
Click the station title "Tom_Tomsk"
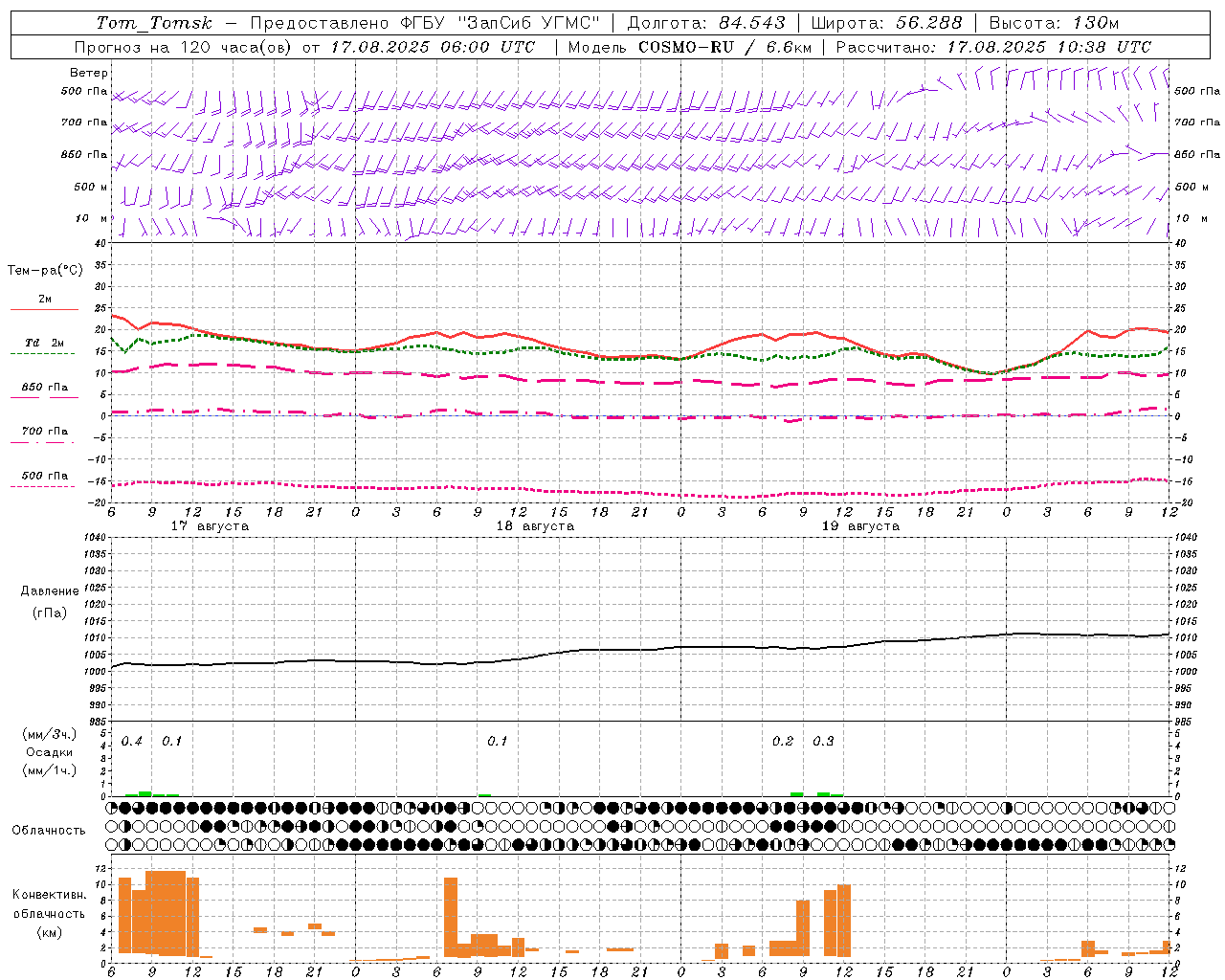click(x=154, y=23)
